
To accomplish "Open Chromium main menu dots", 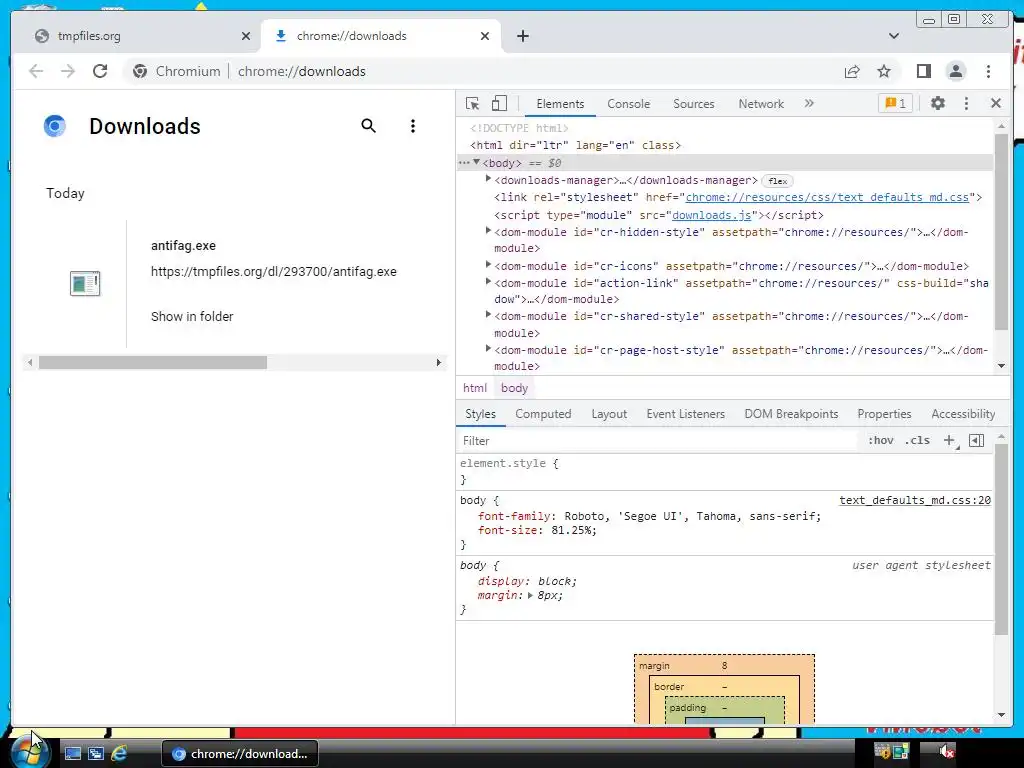I will (988, 71).
